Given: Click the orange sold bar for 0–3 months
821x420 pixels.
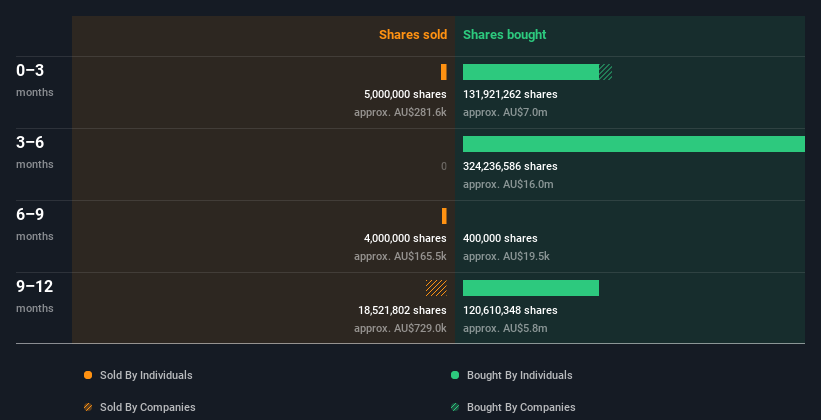Looking at the screenshot, I should (444, 72).
